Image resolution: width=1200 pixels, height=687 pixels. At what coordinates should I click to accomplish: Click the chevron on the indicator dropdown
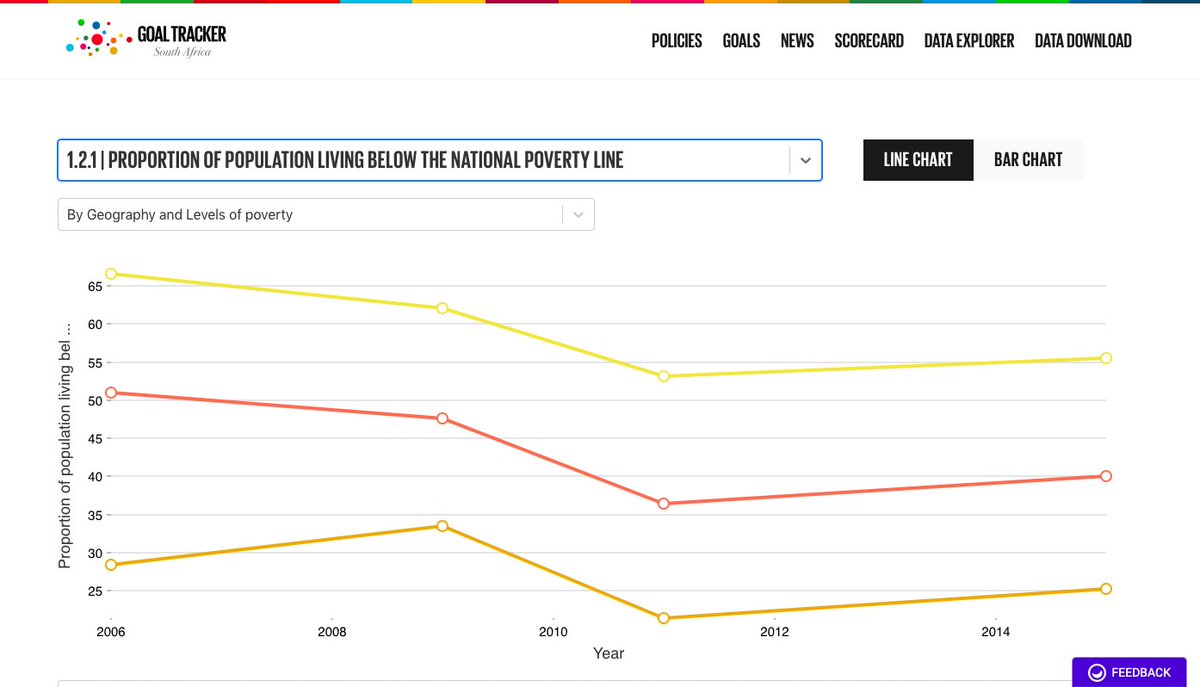[806, 160]
